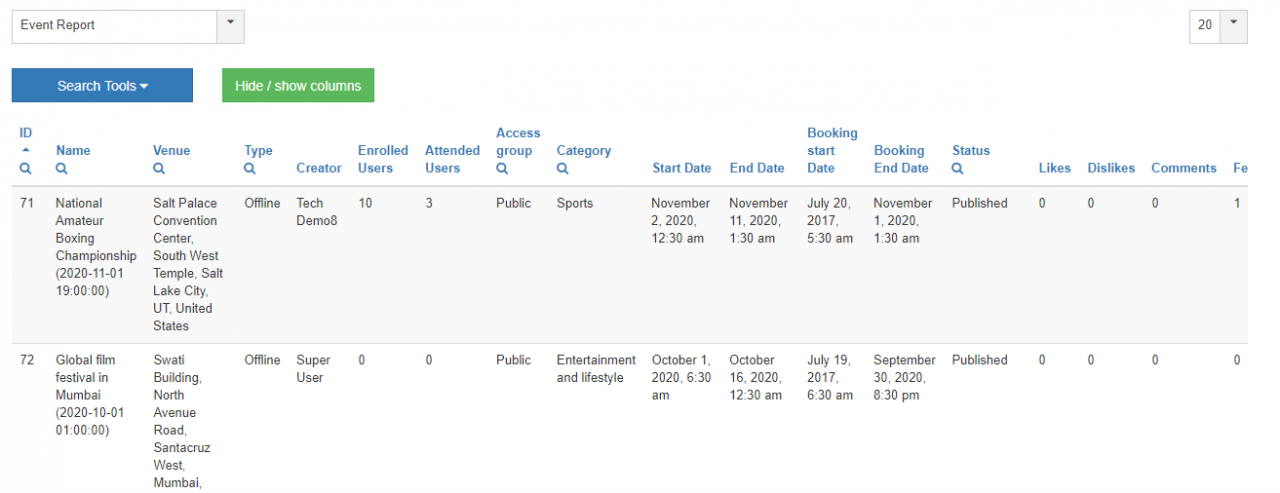Image resolution: width=1280 pixels, height=493 pixels.
Task: Sort by the Start Date column header
Action: [682, 168]
